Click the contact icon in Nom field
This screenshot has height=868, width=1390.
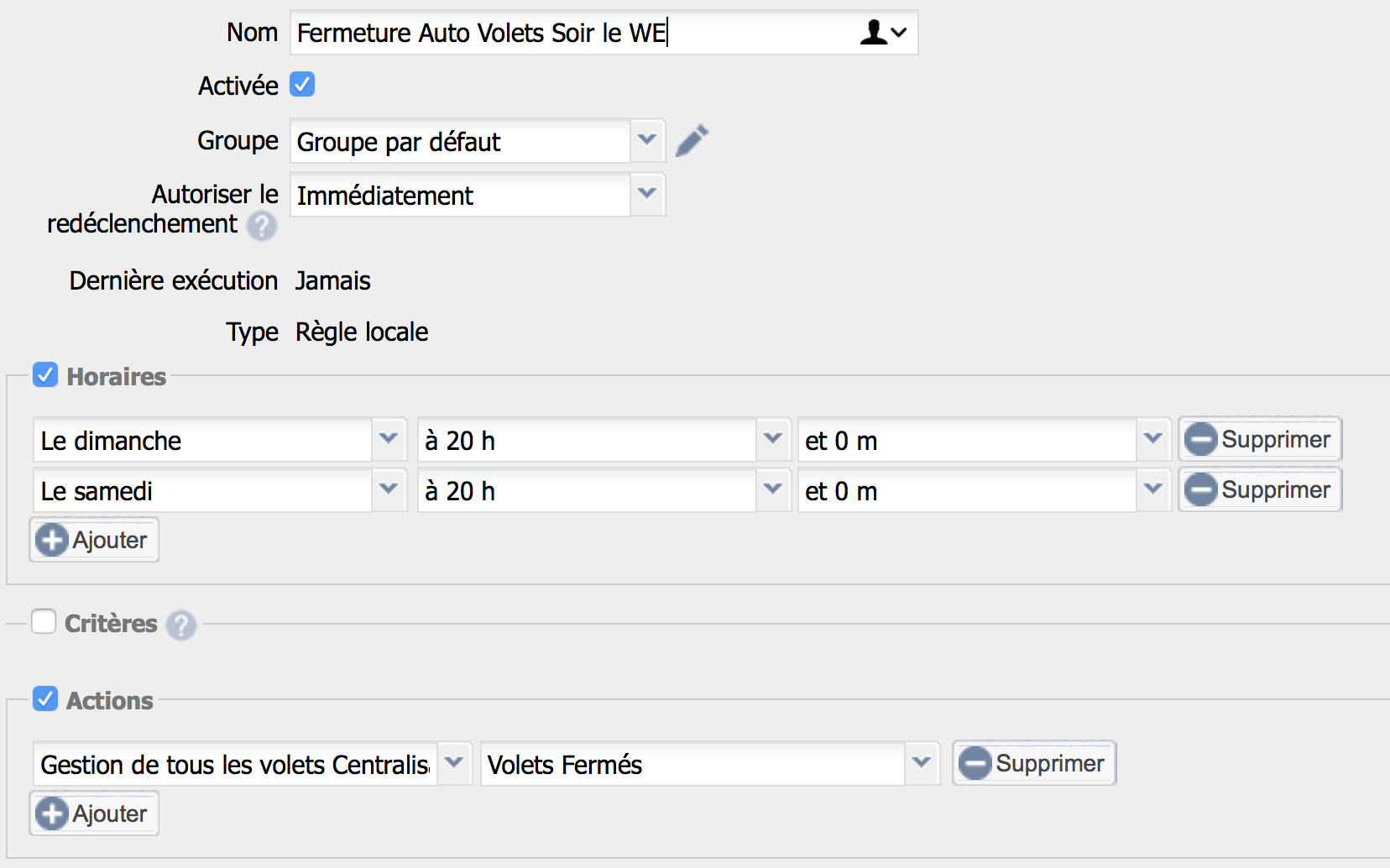tap(882, 33)
